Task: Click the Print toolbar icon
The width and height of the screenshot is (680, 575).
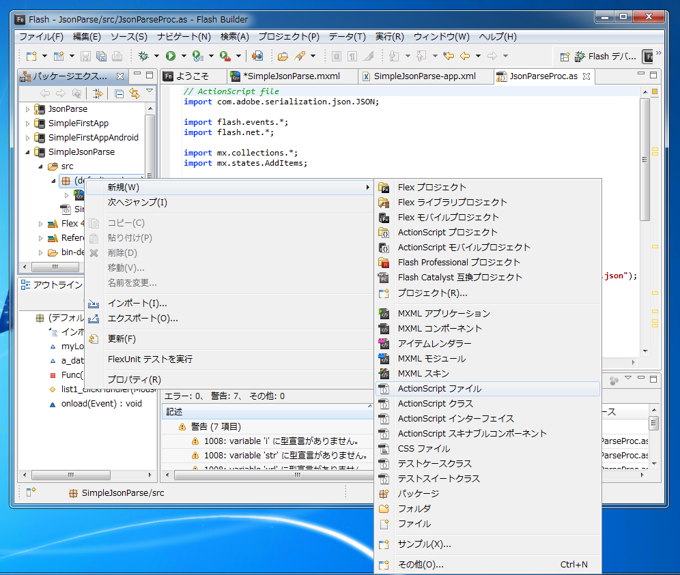Action: point(117,56)
